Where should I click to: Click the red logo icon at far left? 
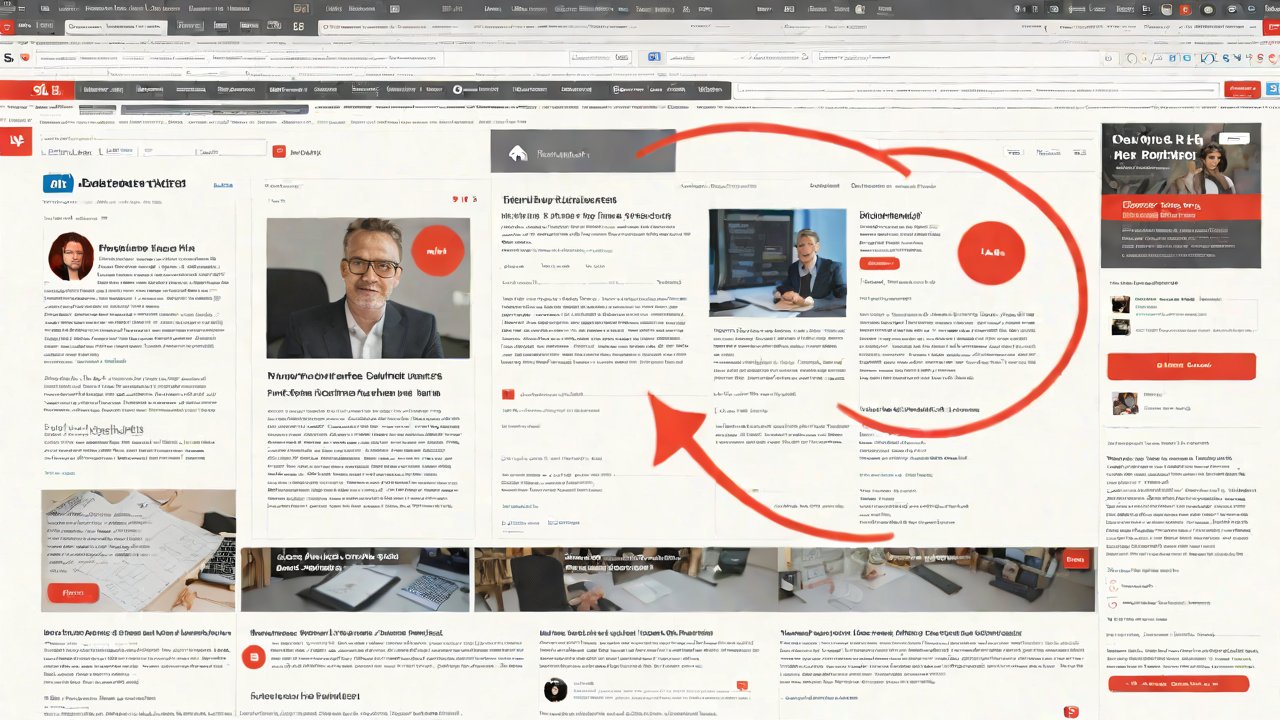click(x=16, y=141)
